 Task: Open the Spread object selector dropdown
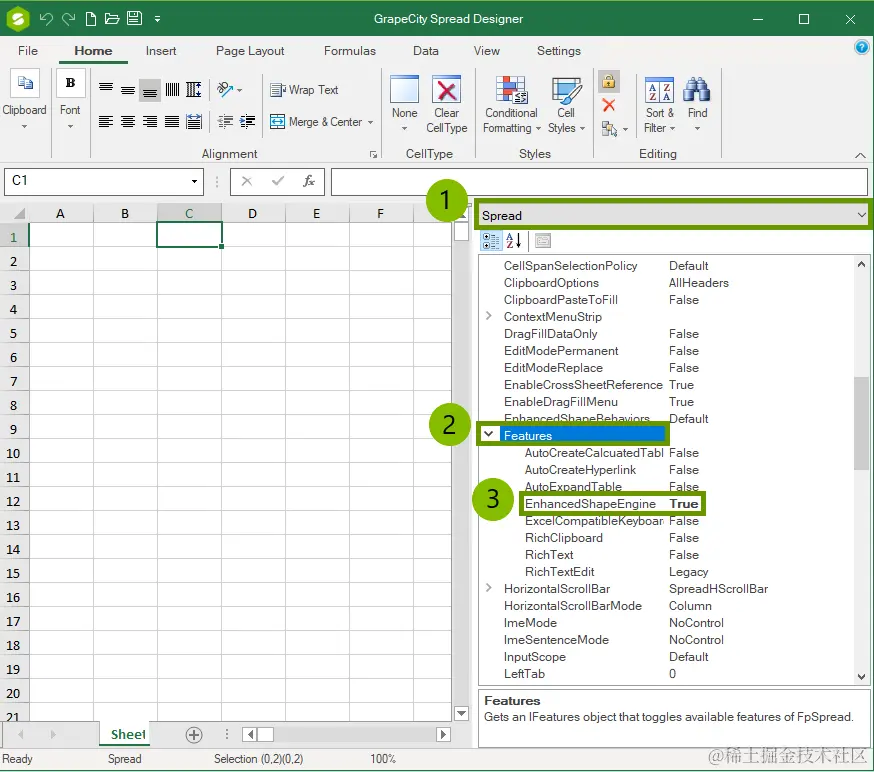click(861, 215)
